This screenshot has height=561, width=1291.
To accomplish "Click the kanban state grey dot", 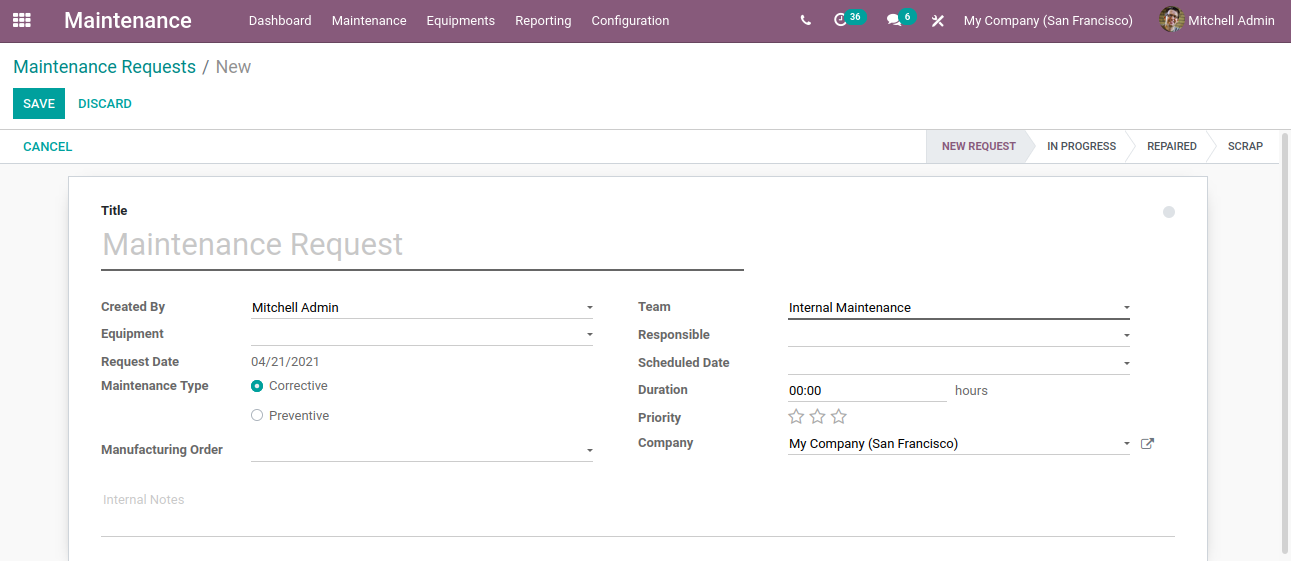I will (x=1169, y=212).
